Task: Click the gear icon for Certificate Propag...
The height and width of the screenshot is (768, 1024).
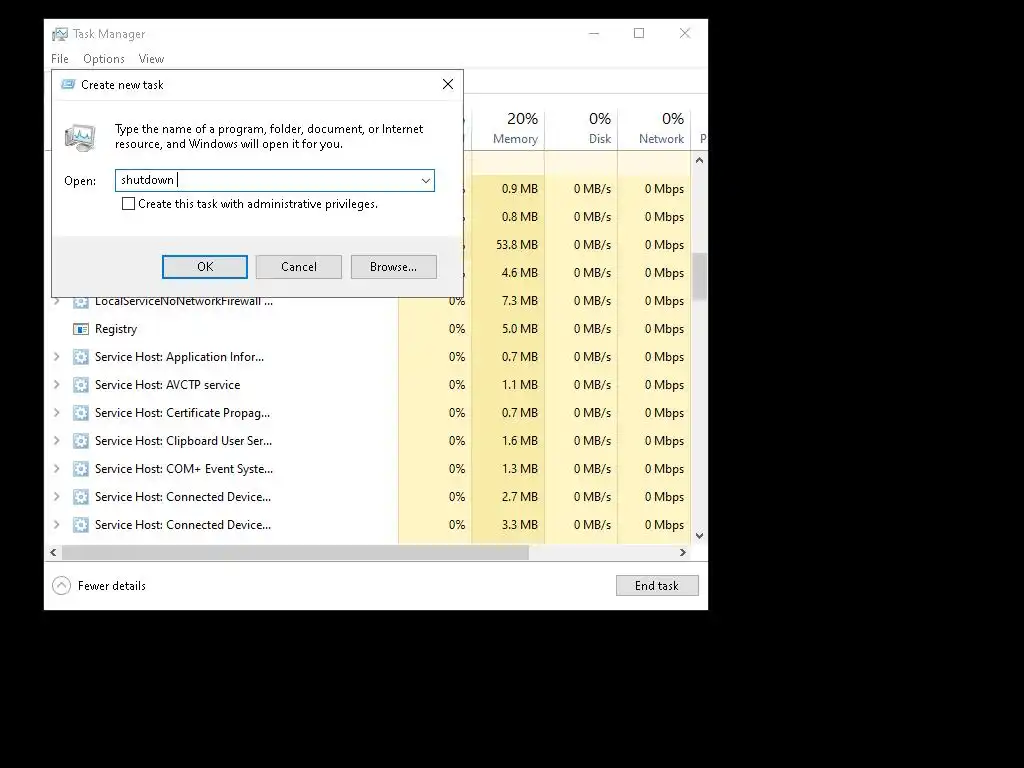Action: tap(80, 413)
